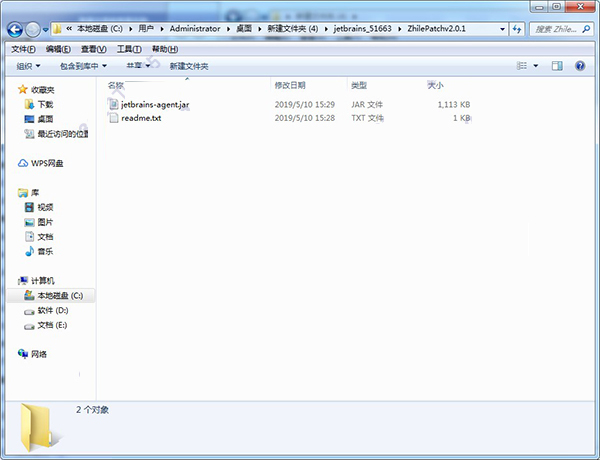Viewport: 600px width, 460px height.
Task: Toggle the preview pane icon
Action: (557, 66)
